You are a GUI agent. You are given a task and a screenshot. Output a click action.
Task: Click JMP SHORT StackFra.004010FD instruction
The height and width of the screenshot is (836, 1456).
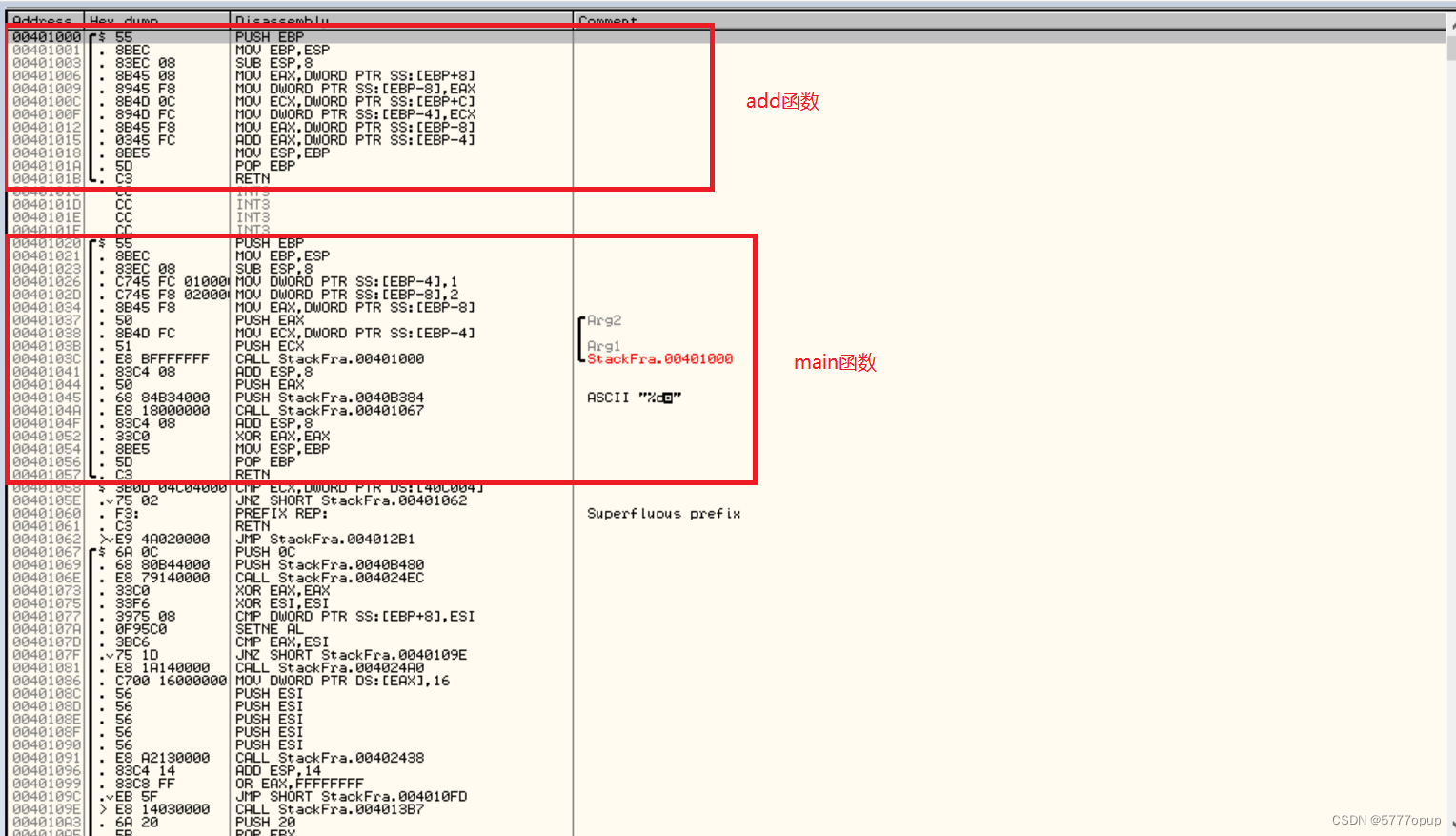352,796
